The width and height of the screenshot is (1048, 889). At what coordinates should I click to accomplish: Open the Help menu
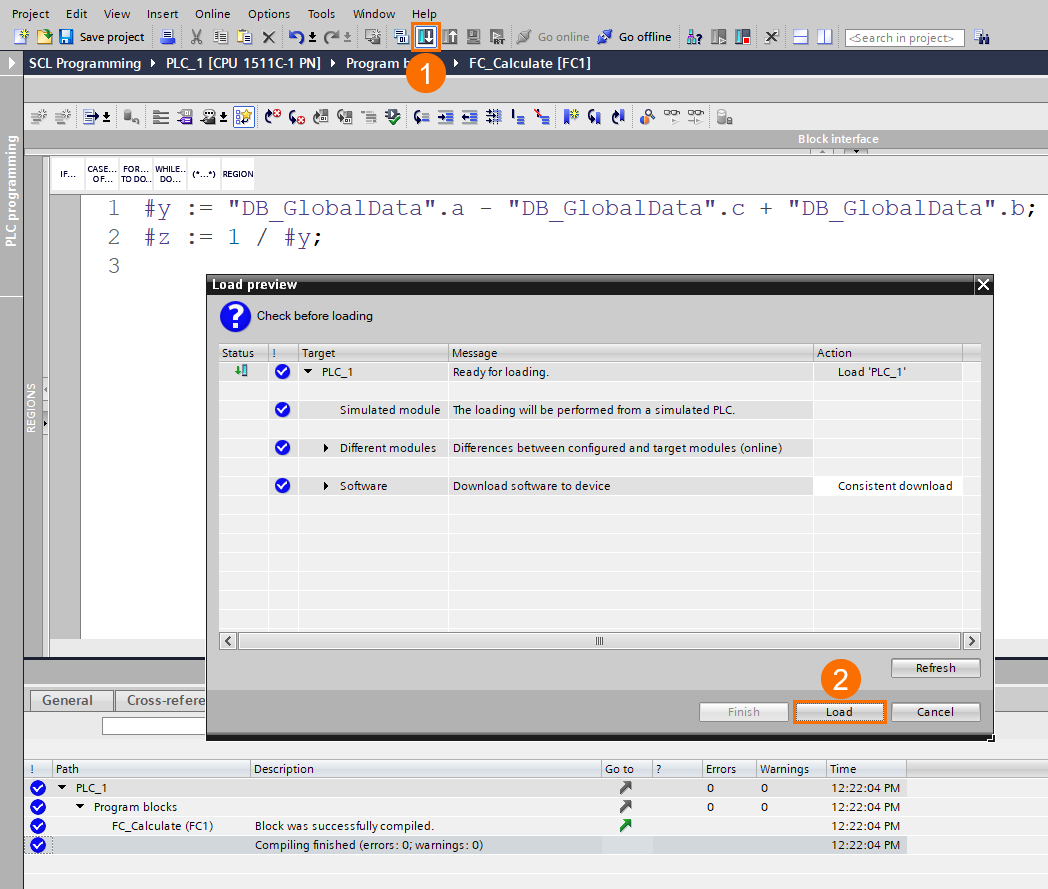coord(424,13)
